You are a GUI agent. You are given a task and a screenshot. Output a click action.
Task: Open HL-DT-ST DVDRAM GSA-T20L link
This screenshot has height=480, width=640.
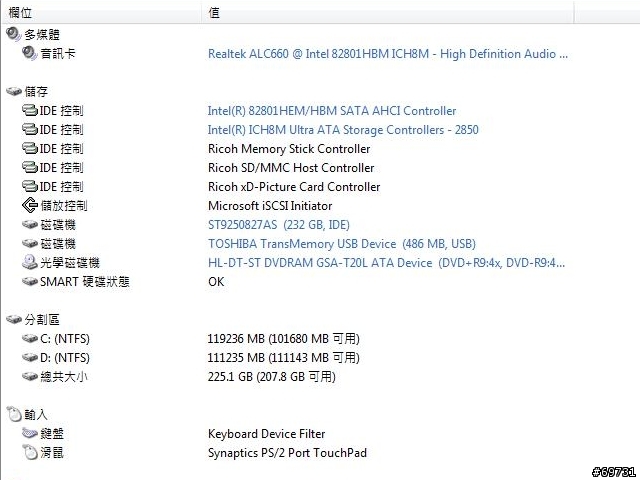[386, 263]
